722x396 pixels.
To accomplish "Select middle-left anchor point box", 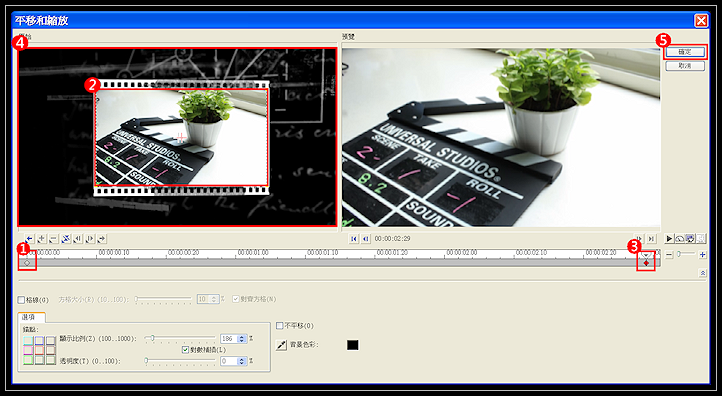I will coord(29,350).
